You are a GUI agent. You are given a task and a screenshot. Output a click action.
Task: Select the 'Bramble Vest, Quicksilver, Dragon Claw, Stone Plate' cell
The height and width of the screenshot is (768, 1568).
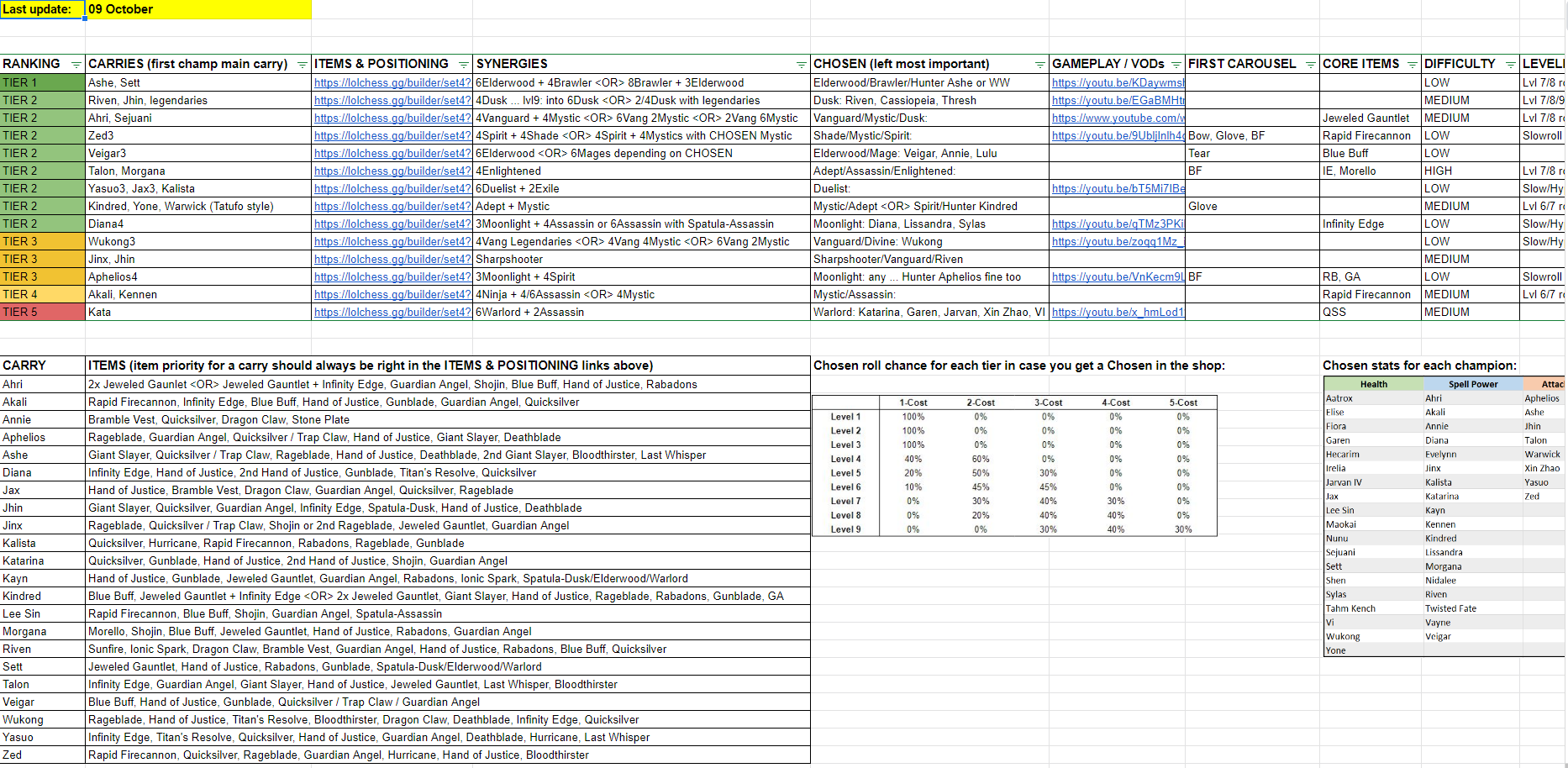448,419
